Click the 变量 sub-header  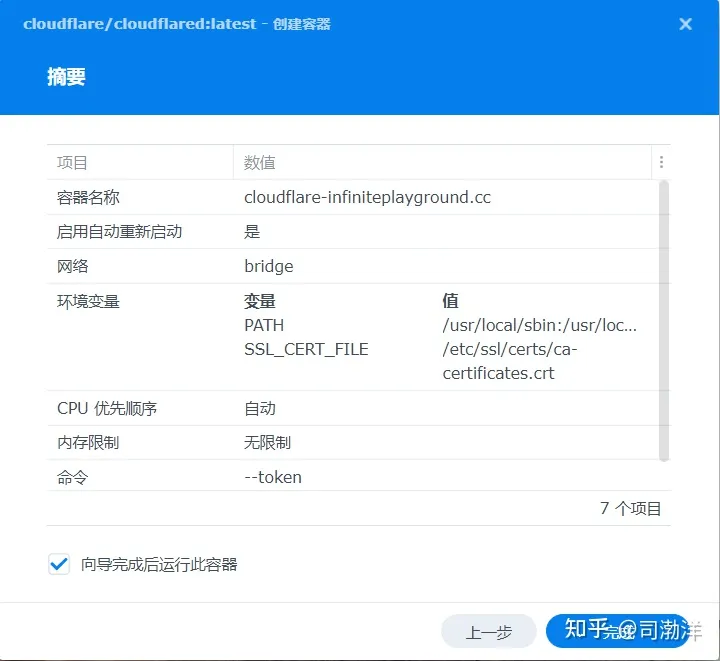click(x=259, y=301)
